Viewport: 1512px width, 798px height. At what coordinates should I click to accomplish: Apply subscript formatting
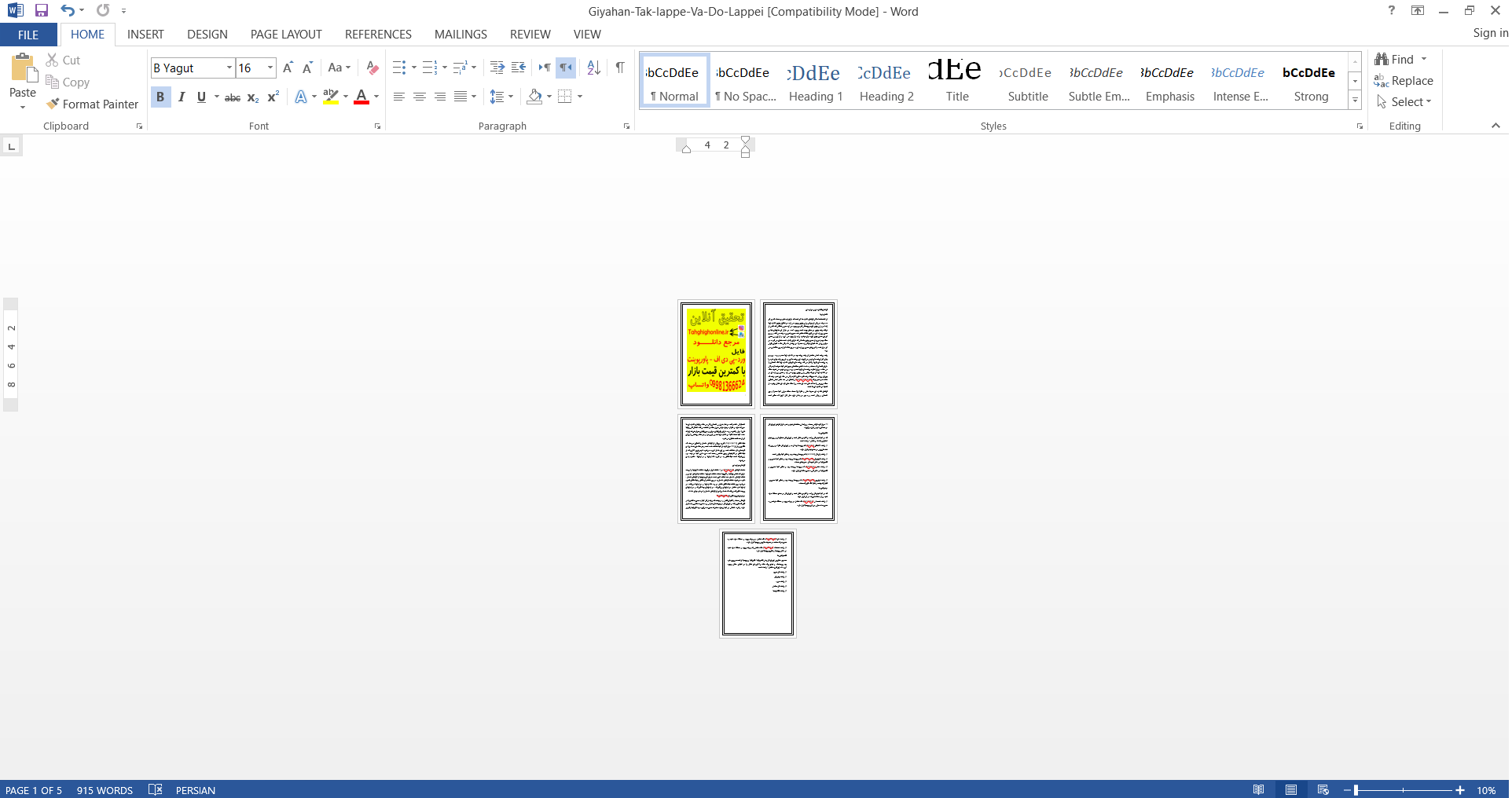(x=253, y=97)
